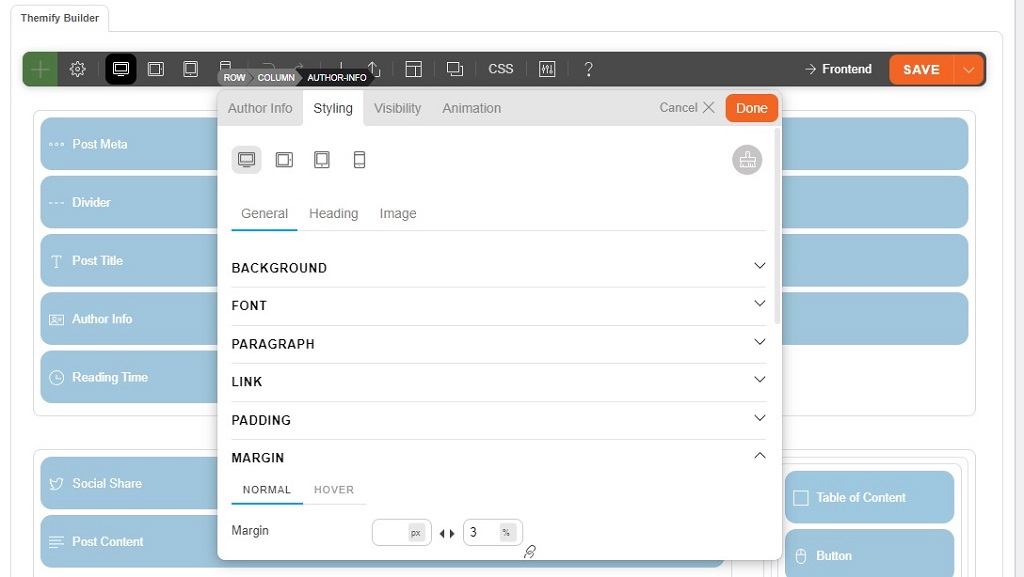Viewport: 1024px width, 577px height.
Task: Collapse the MARGIN section
Action: coord(498,458)
